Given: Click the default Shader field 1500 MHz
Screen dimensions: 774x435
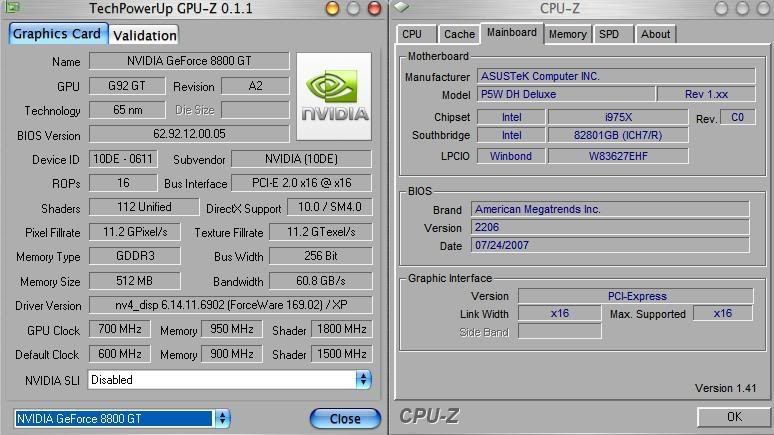Looking at the screenshot, I should tap(342, 354).
